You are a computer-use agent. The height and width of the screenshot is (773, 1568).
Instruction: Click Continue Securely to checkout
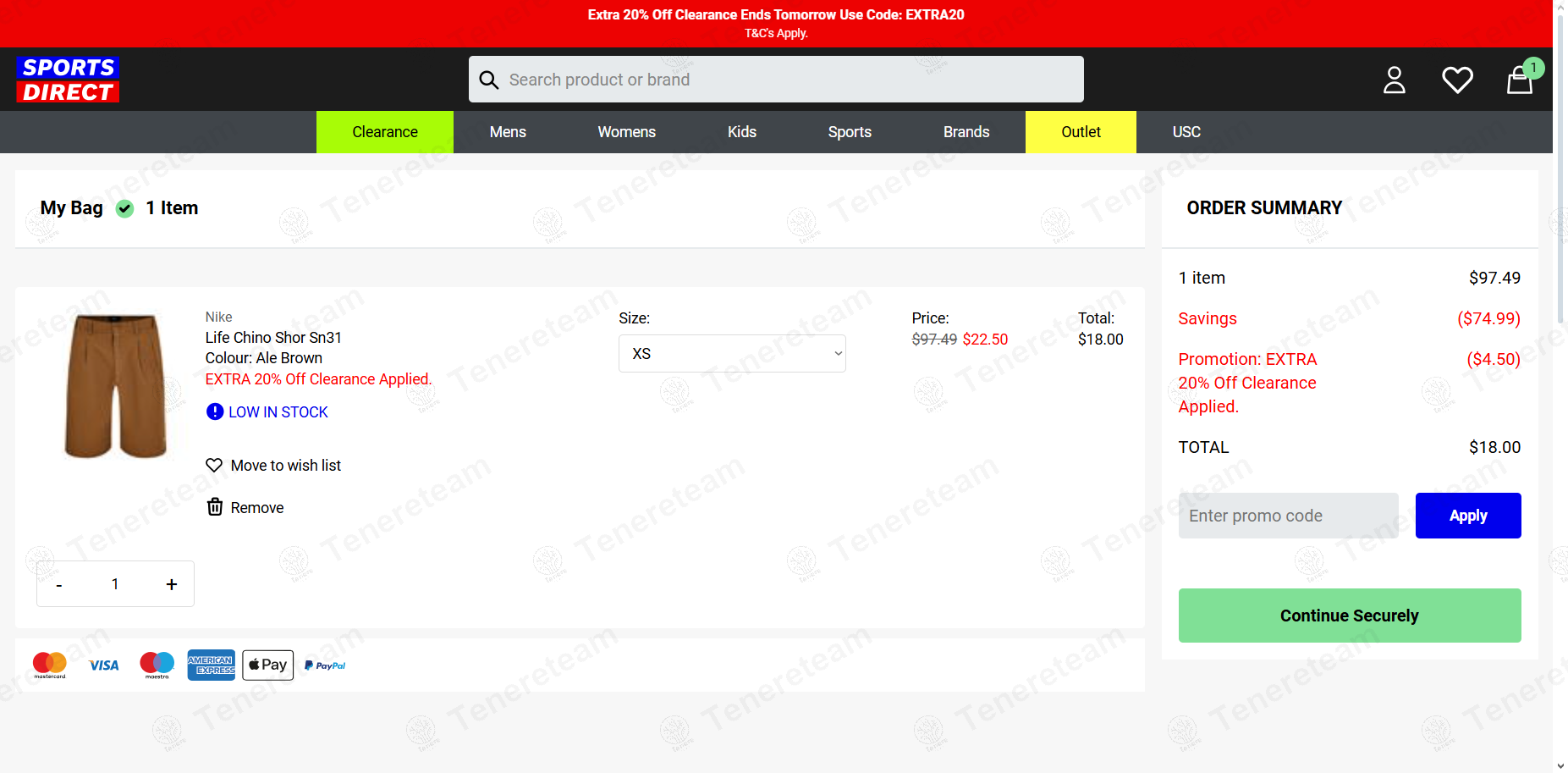coord(1350,616)
